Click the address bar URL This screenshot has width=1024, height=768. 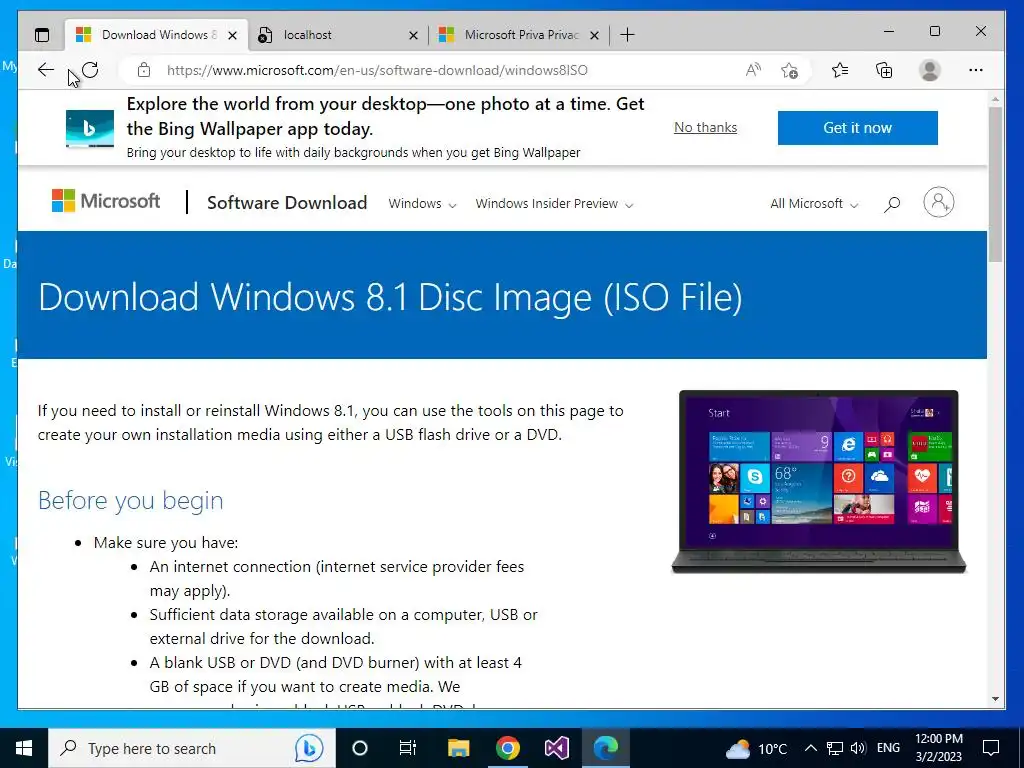click(377, 70)
